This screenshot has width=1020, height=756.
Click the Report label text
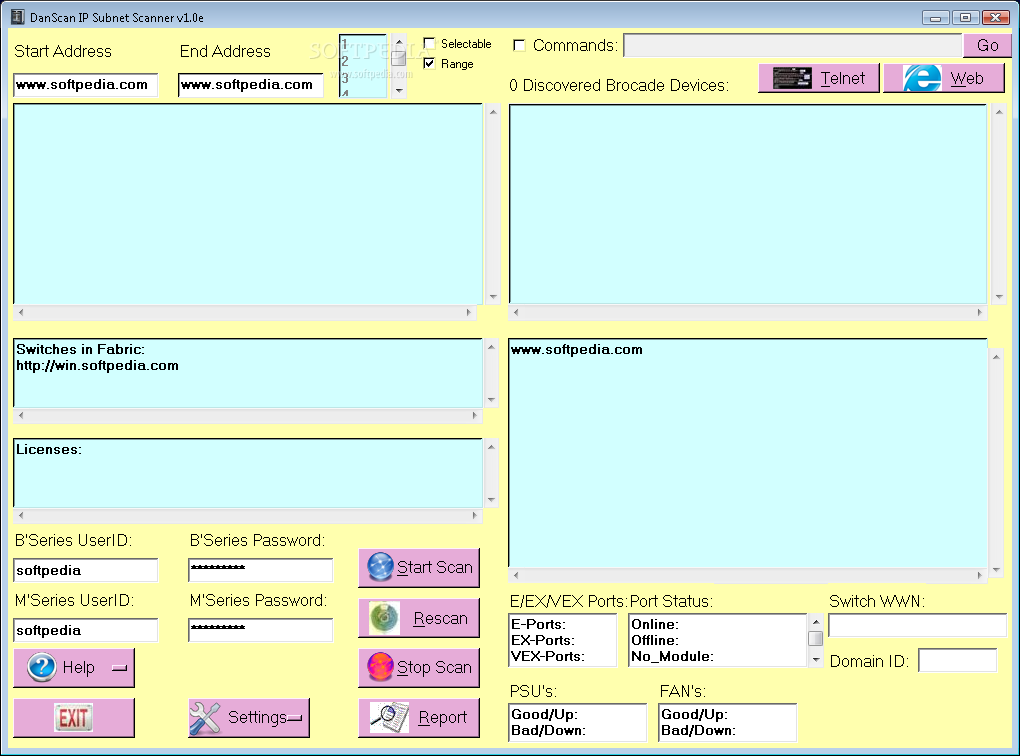tap(442, 718)
